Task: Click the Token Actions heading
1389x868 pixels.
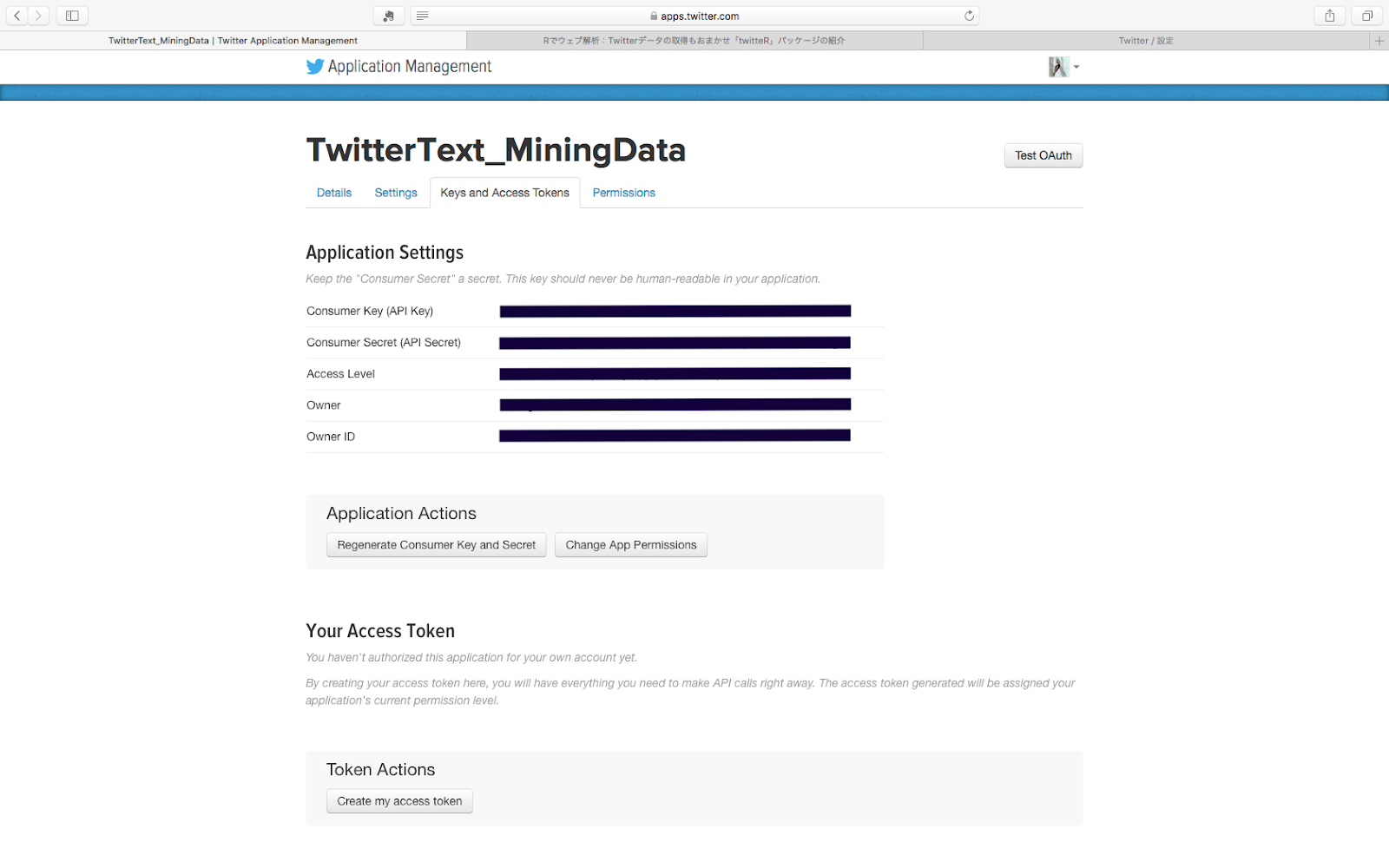Action: point(380,770)
